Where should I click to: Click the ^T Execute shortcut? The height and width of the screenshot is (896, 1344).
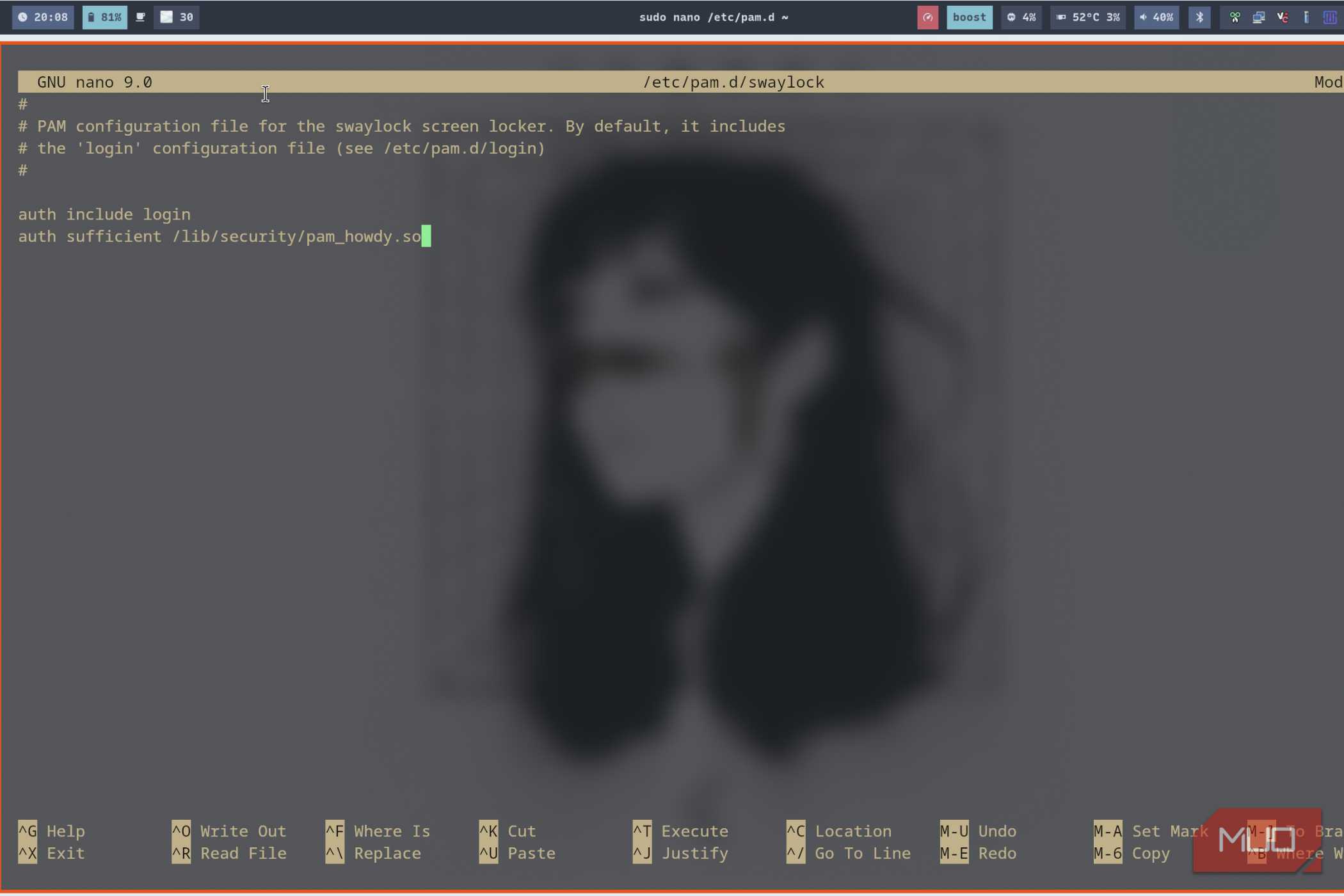680,831
